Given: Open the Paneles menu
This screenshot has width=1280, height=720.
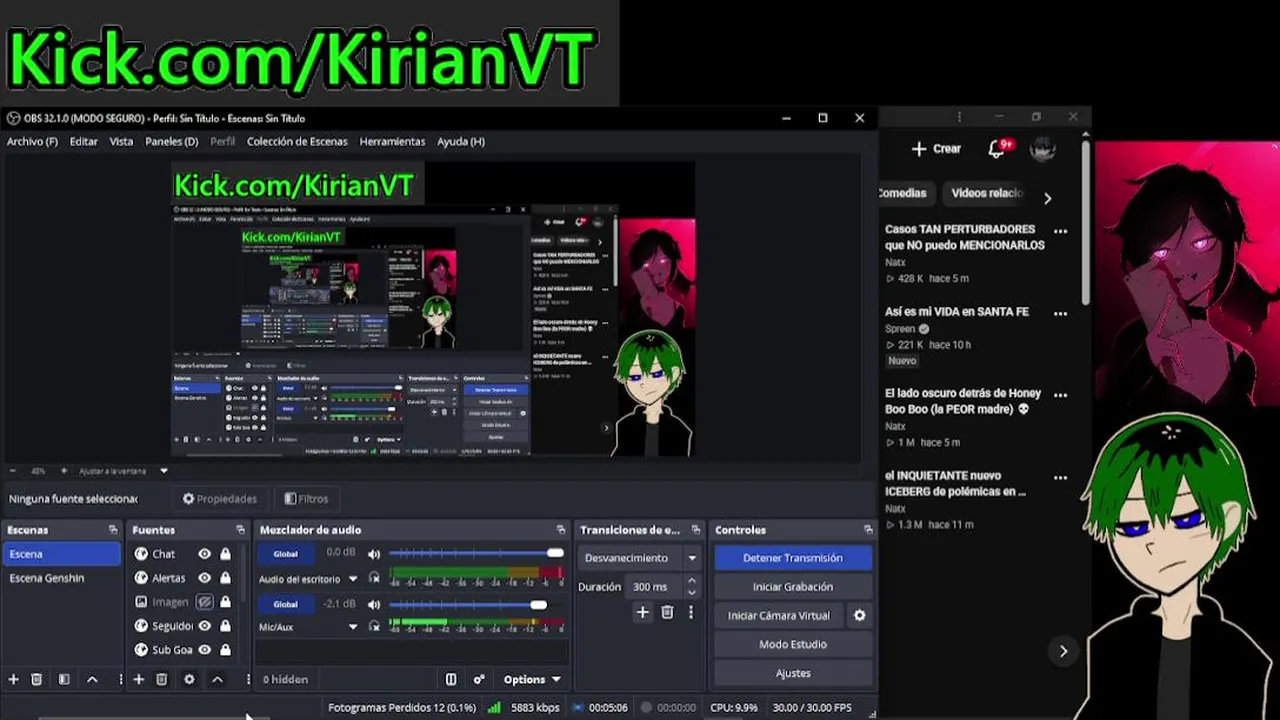Looking at the screenshot, I should point(171,142).
